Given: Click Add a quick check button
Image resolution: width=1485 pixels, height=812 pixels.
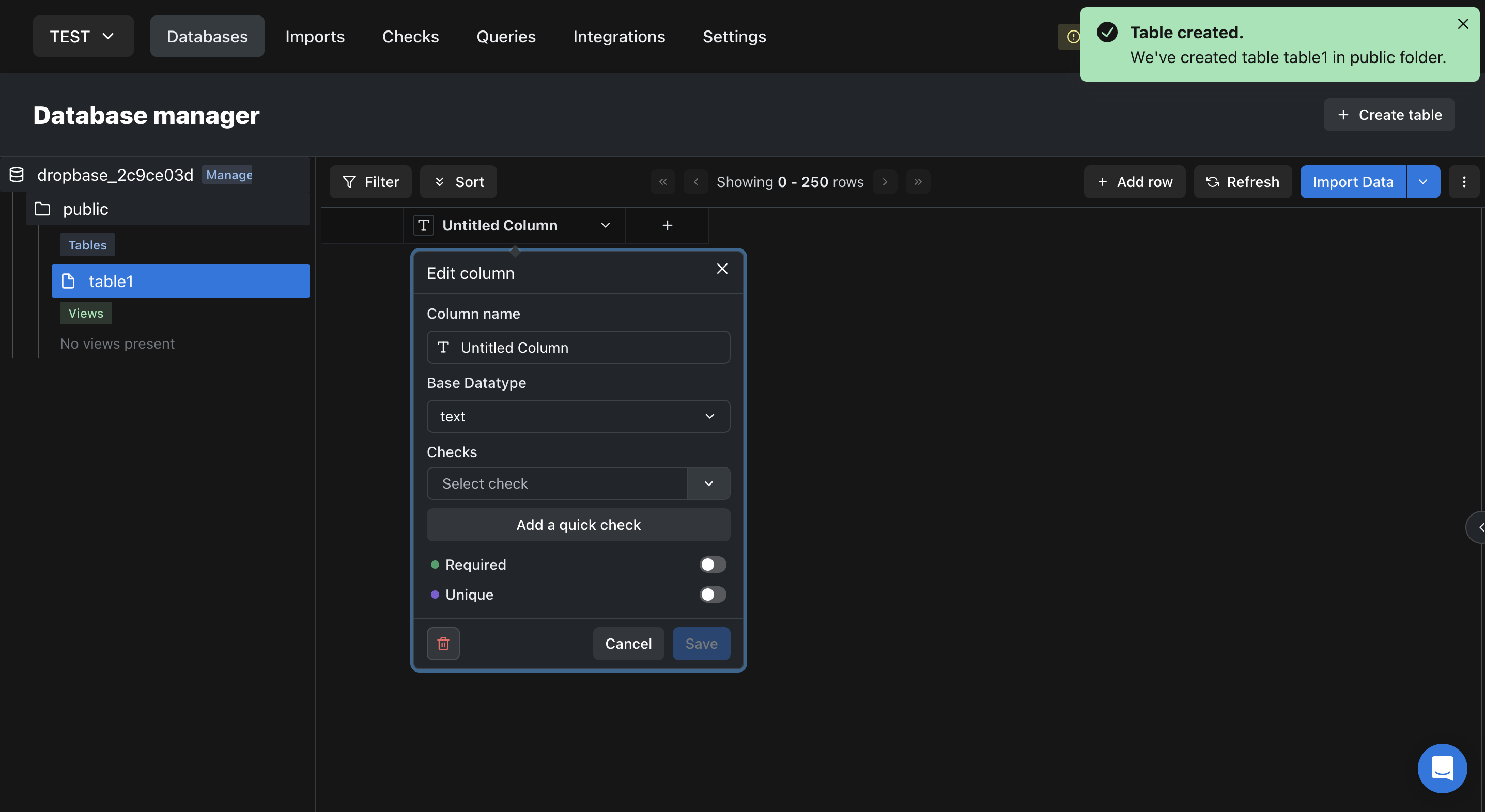Looking at the screenshot, I should point(578,525).
